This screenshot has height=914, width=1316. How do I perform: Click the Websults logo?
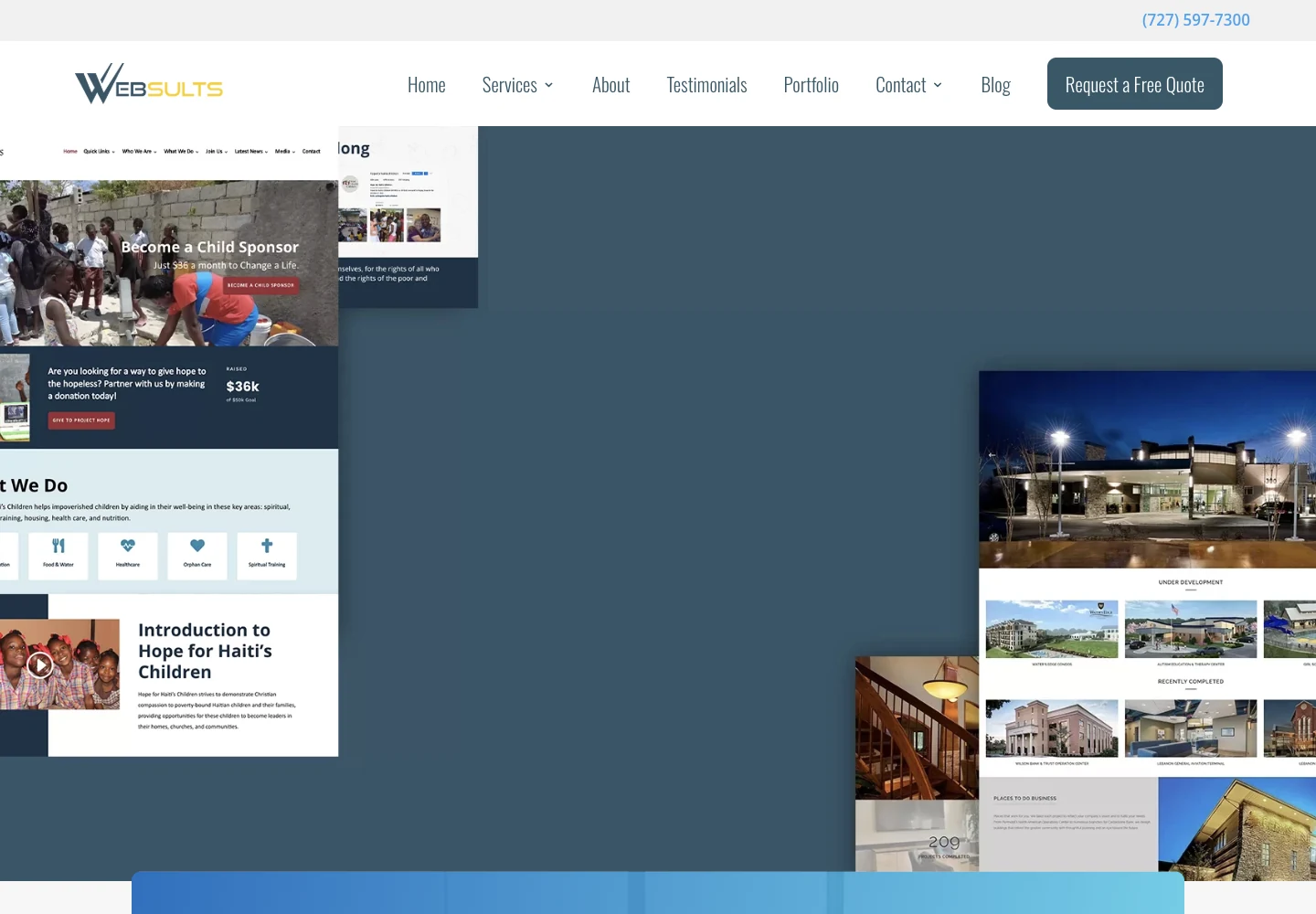[149, 83]
